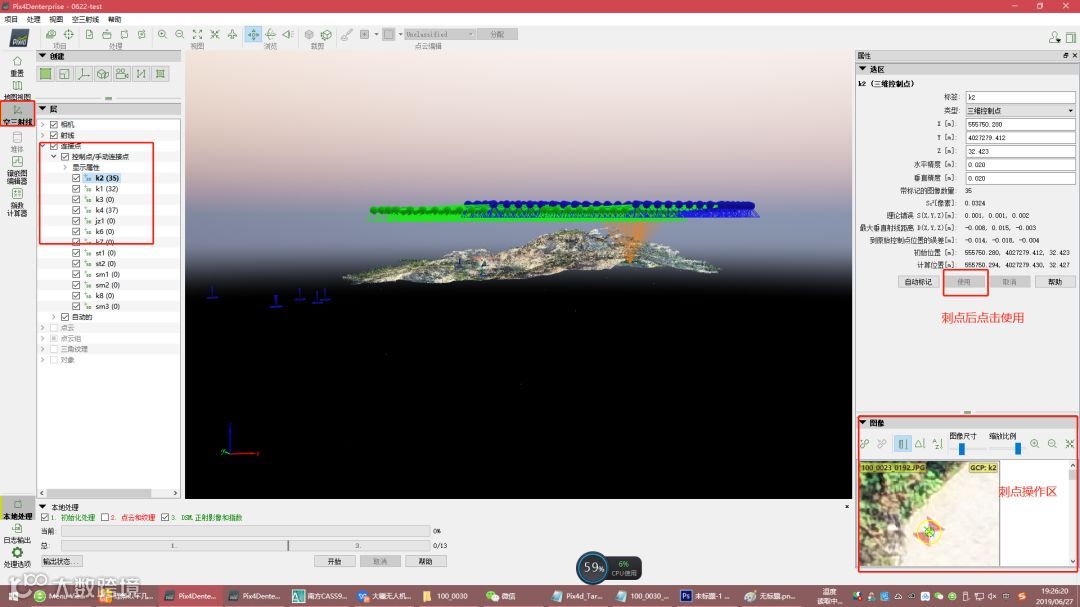Image resolution: width=1080 pixels, height=607 pixels.
Task: Open 南方CASS9 from the taskbar
Action: [x=319, y=596]
